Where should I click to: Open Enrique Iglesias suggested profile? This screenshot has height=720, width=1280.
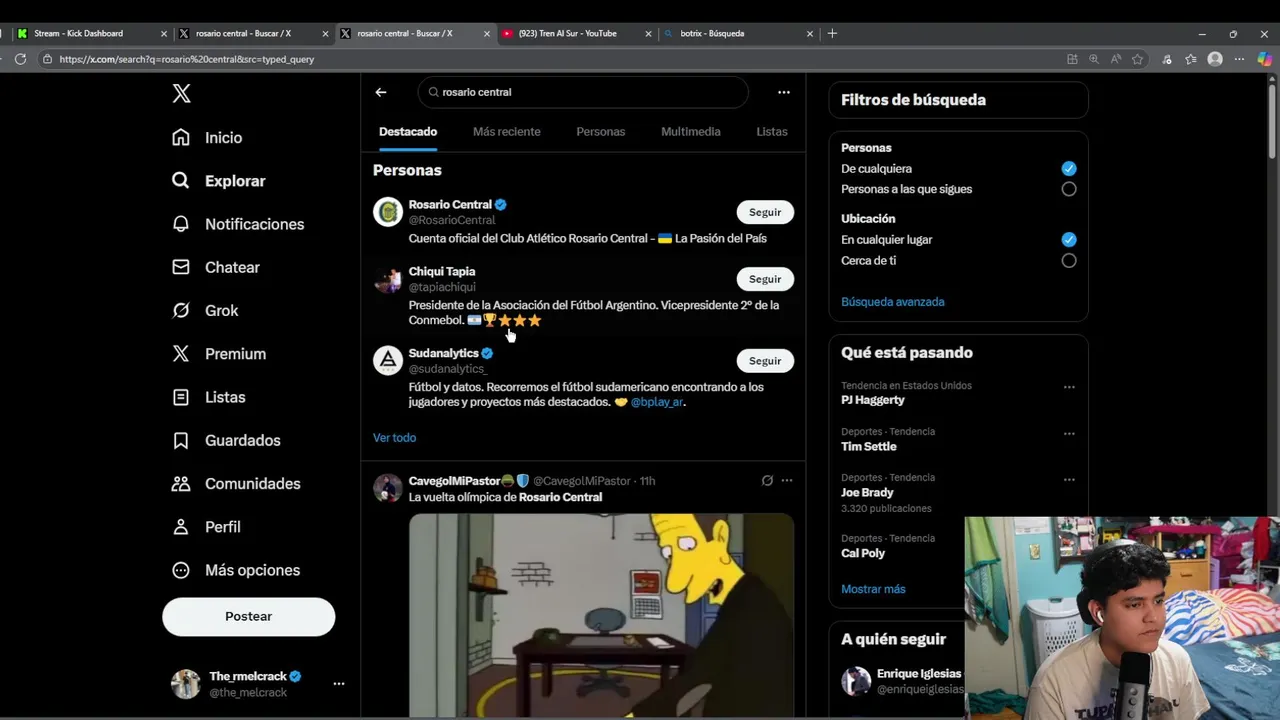(919, 674)
